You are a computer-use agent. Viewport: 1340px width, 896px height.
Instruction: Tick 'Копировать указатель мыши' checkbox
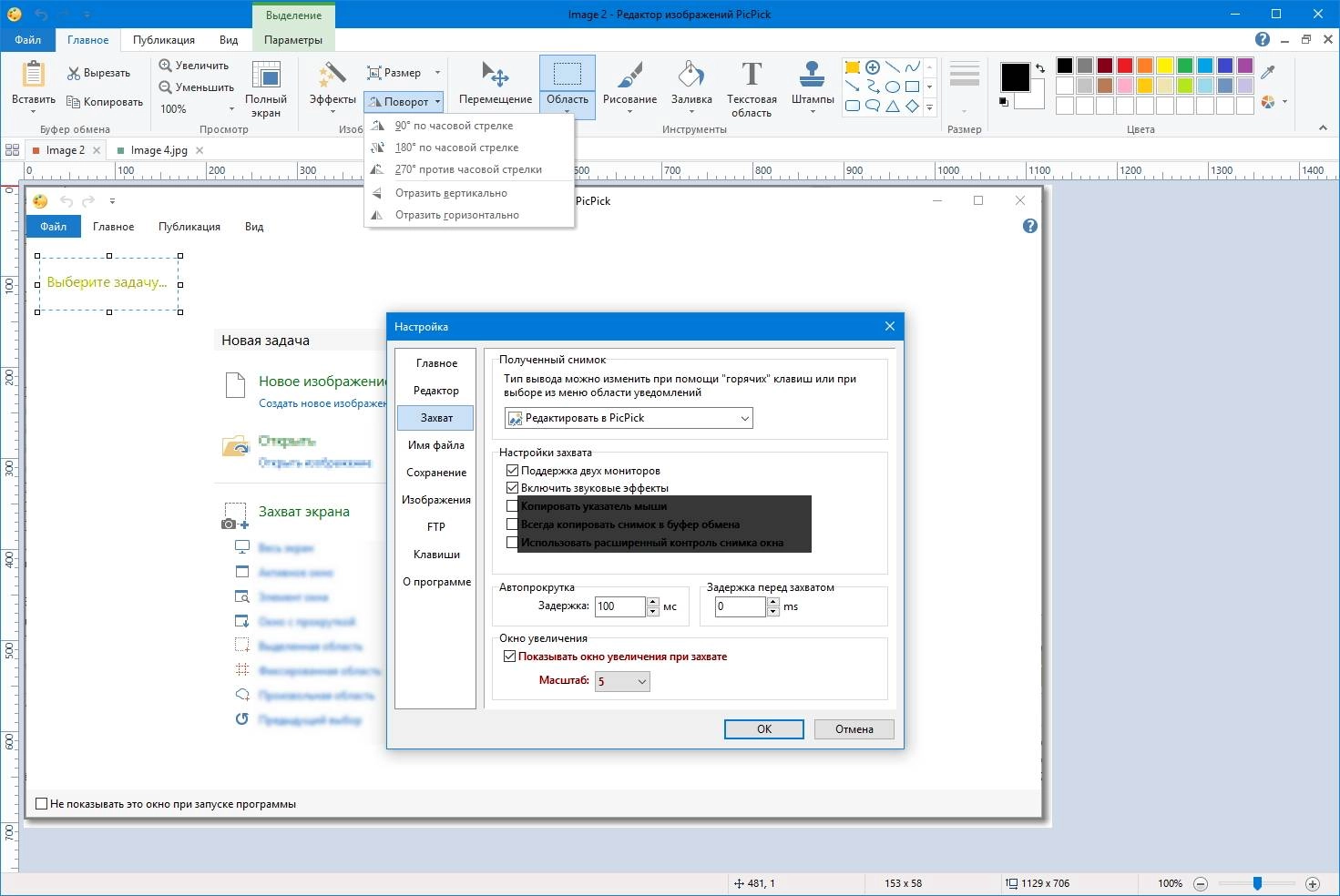pyautogui.click(x=511, y=506)
